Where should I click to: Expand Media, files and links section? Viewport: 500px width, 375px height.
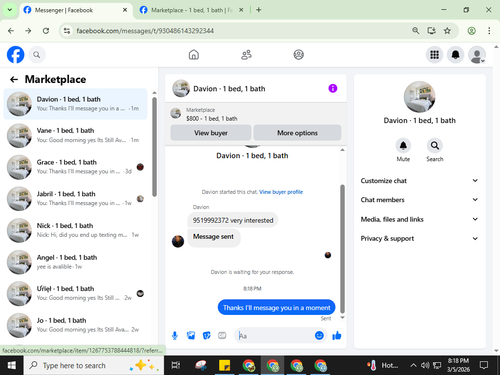pyautogui.click(x=419, y=219)
